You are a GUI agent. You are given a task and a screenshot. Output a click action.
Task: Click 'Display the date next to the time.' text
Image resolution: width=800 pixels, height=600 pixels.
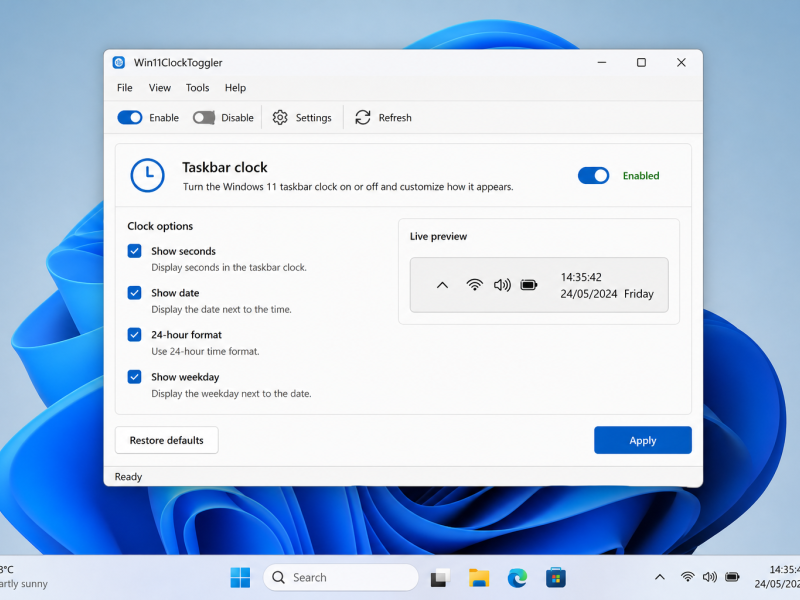pos(221,309)
